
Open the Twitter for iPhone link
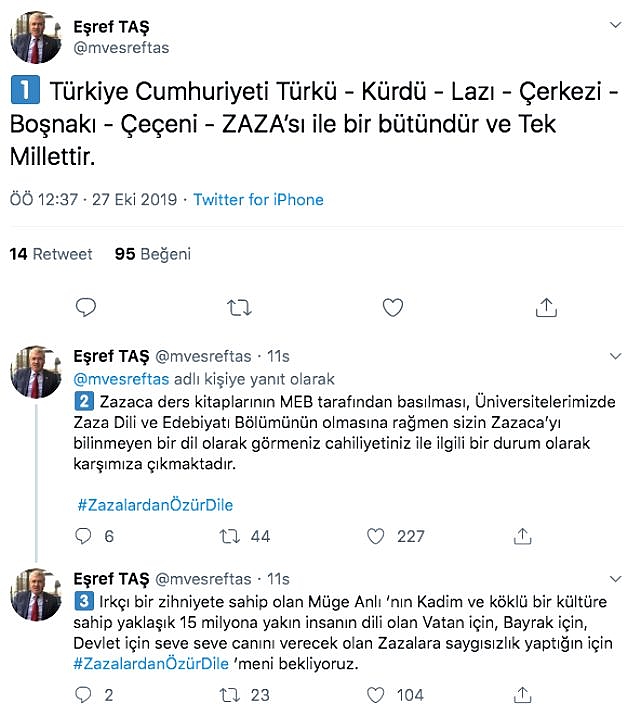258,199
